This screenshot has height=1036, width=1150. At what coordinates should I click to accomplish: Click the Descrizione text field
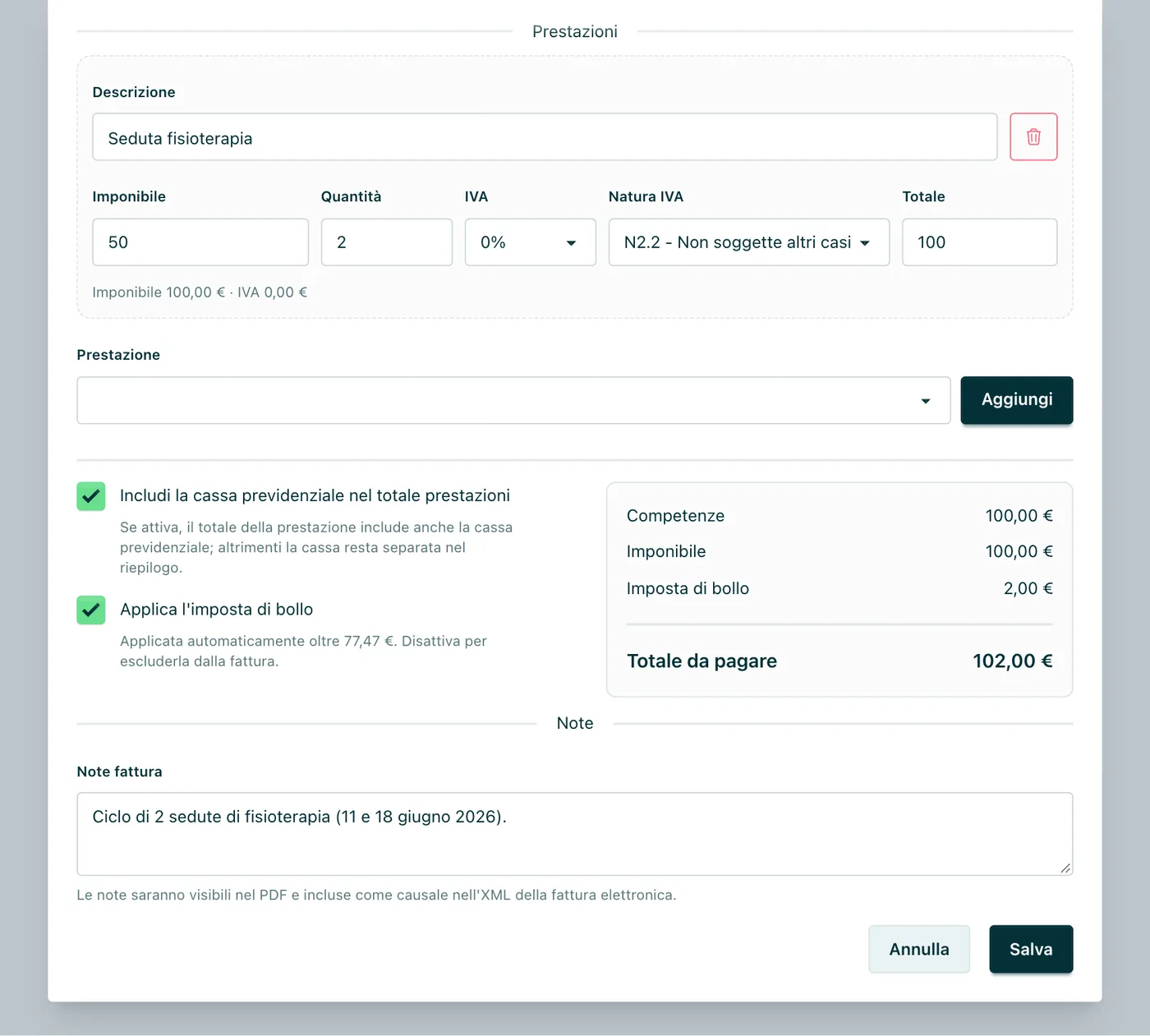click(x=545, y=136)
